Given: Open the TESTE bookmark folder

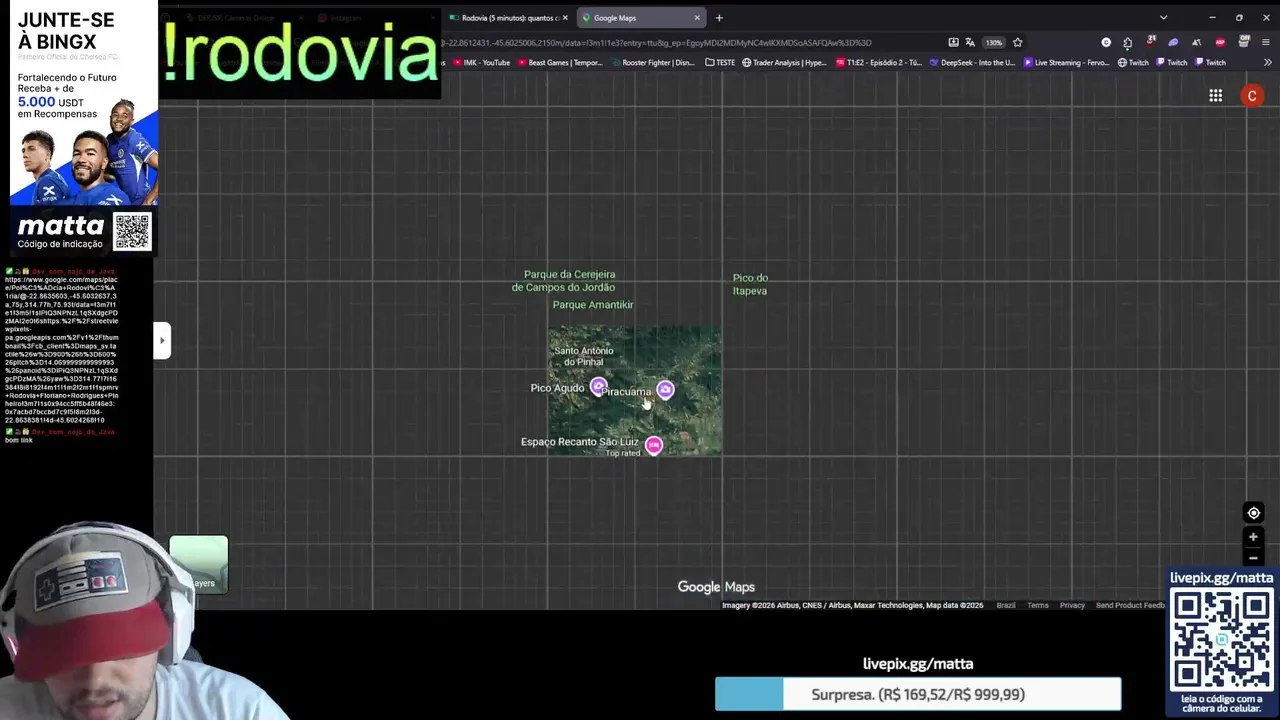Looking at the screenshot, I should pos(720,62).
